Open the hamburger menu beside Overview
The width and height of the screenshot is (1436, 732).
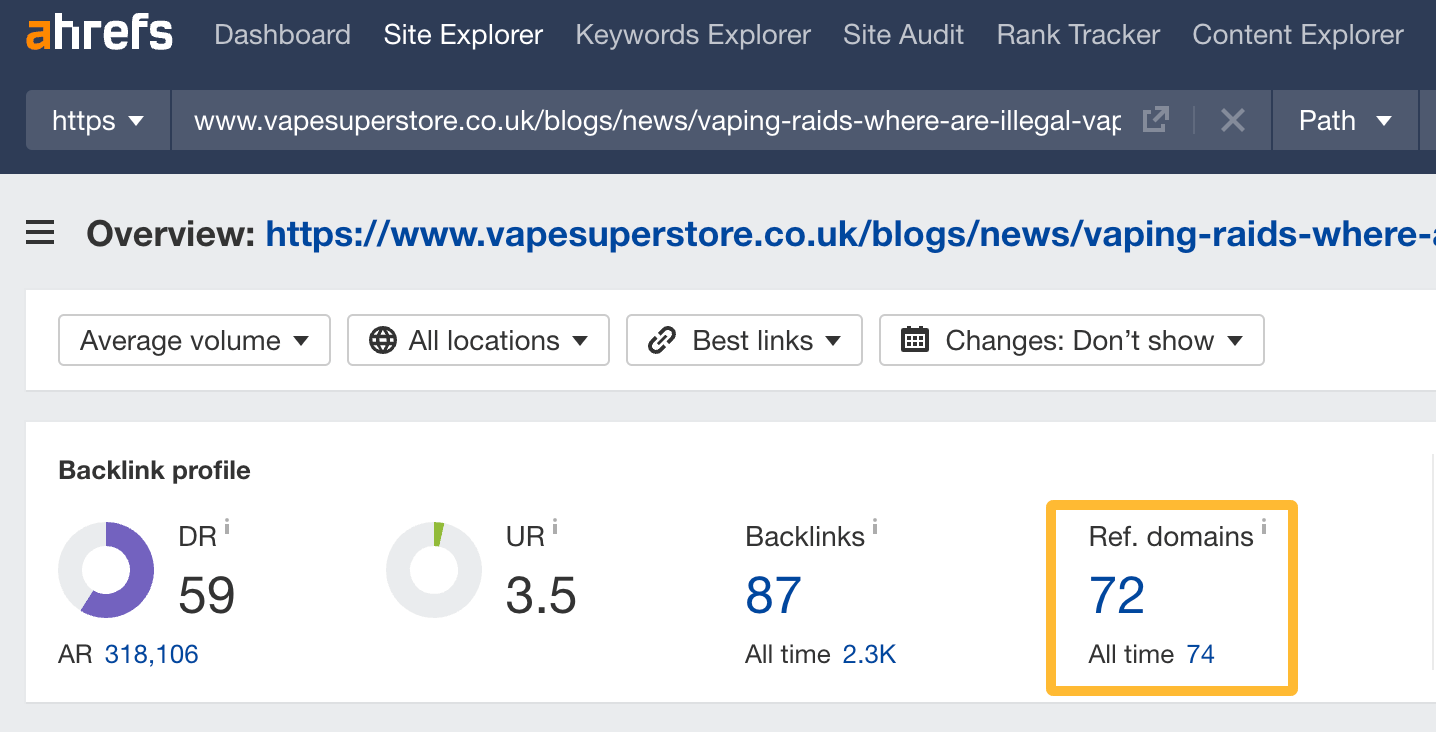(39, 233)
